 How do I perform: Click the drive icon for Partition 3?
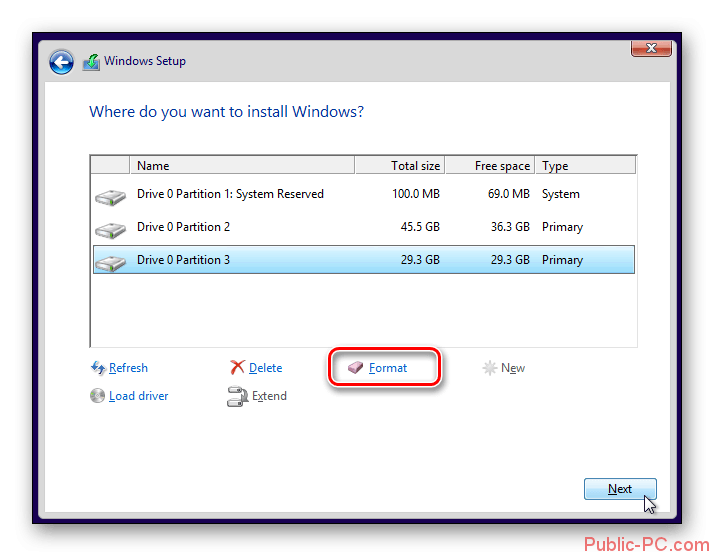[110, 263]
